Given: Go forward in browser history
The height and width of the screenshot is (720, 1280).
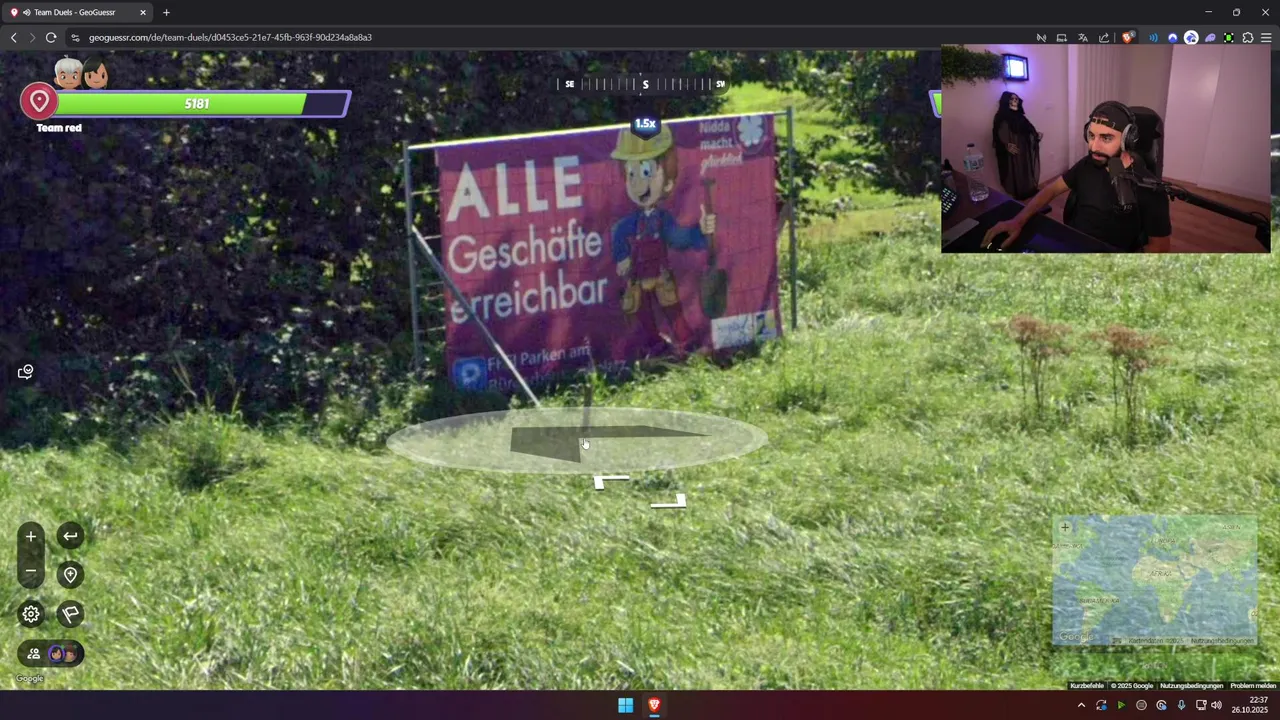Looking at the screenshot, I should (32, 37).
